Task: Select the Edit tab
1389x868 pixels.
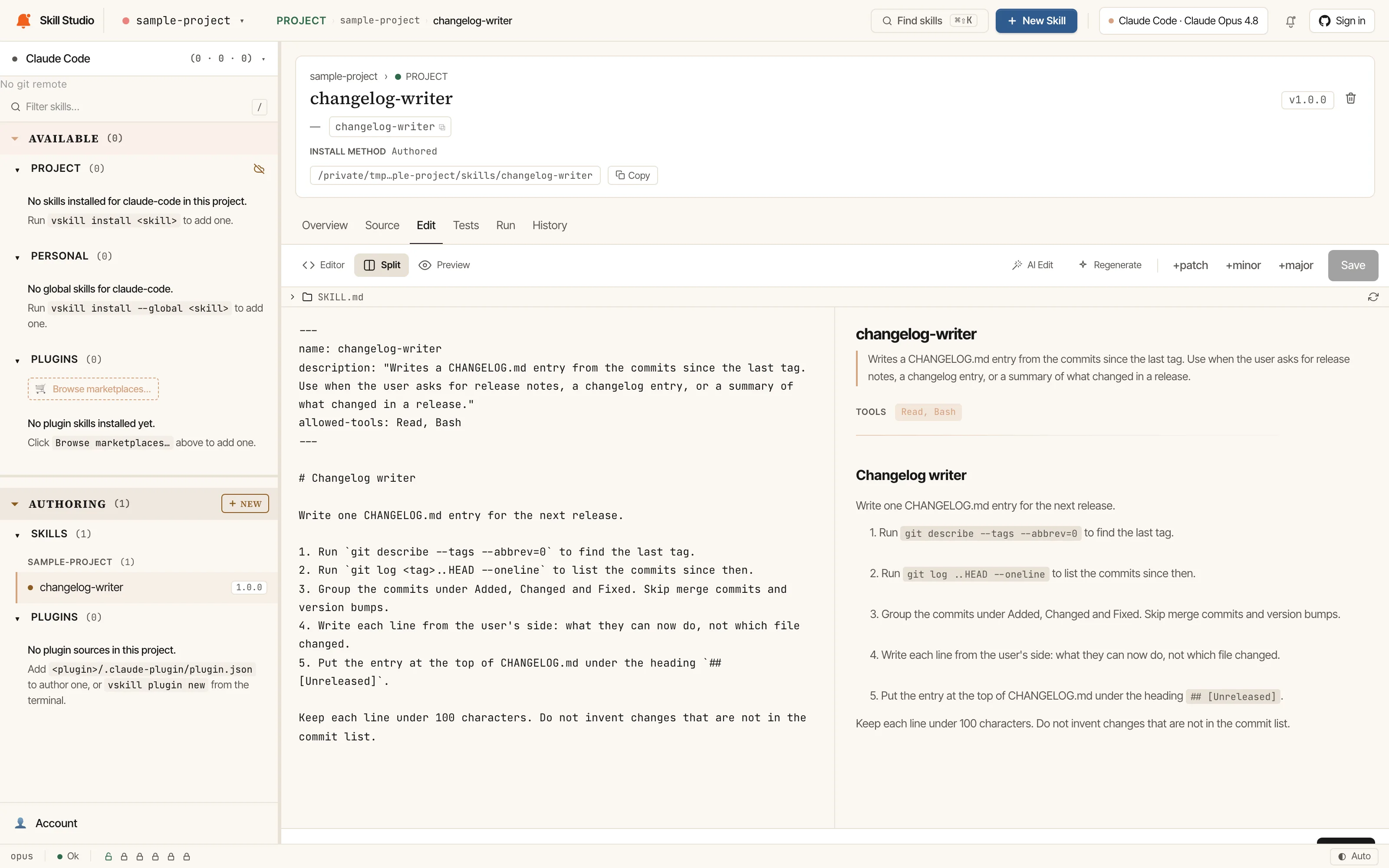Action: 425,225
